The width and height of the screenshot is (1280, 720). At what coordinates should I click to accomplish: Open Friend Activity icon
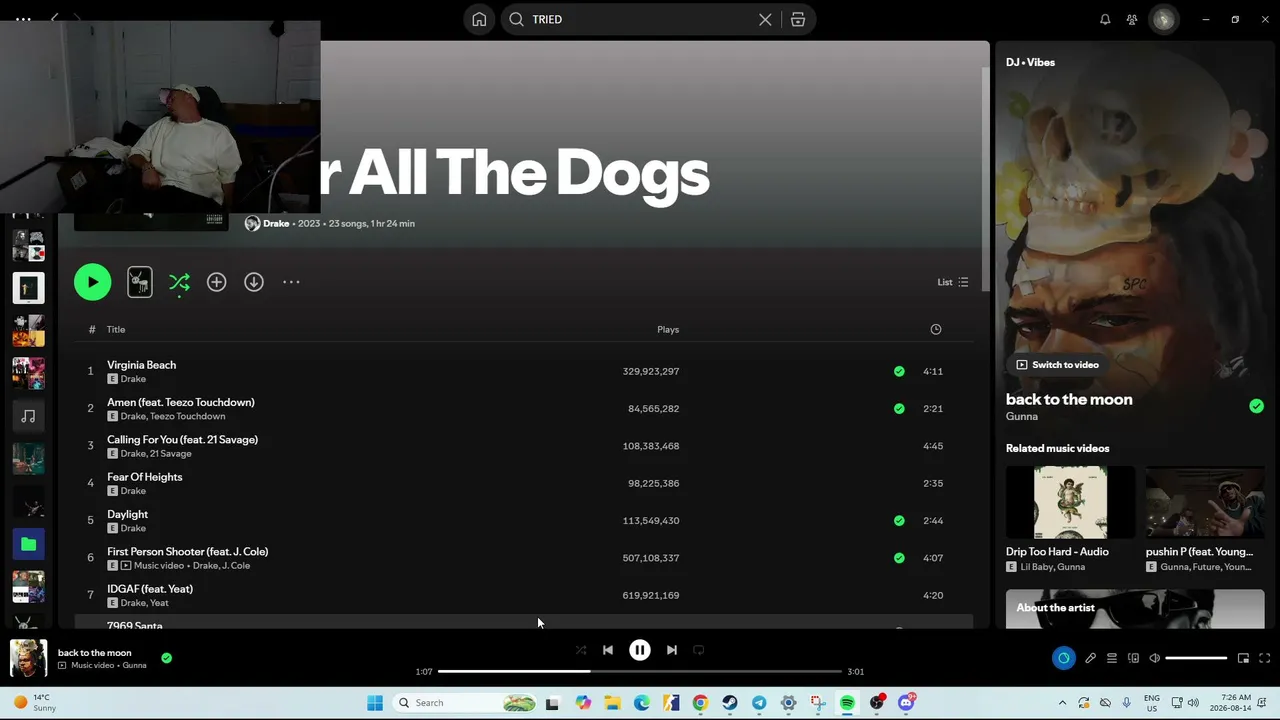click(x=1132, y=19)
